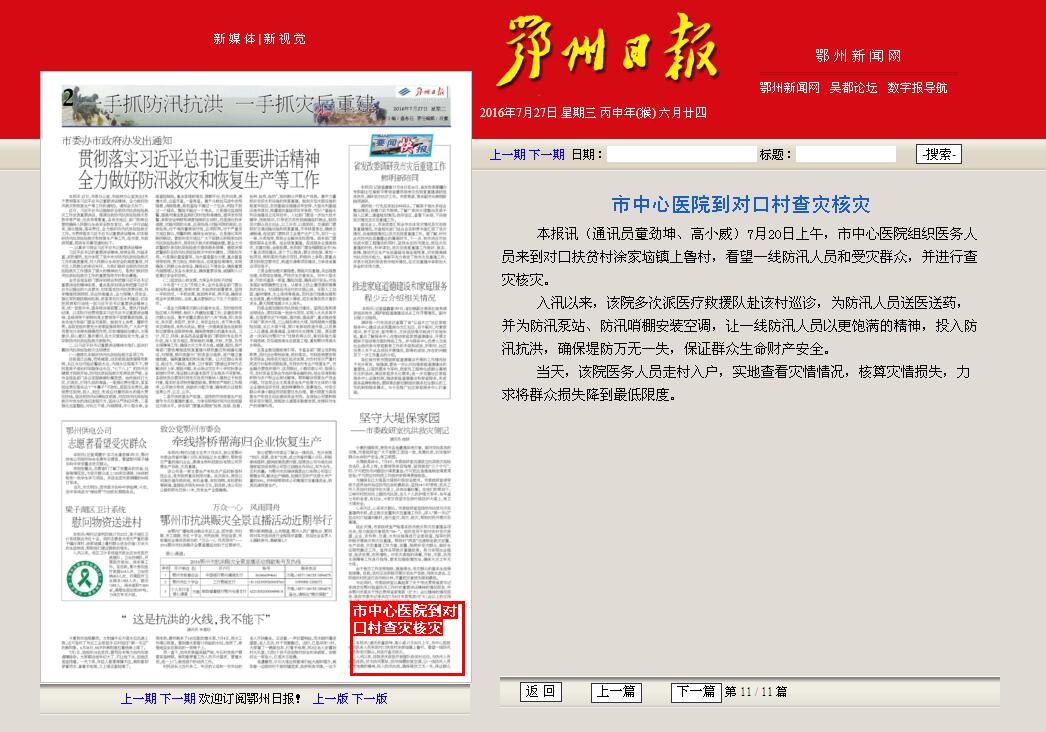The height and width of the screenshot is (732, 1046).
Task: Click the green ribbon emblem in the newspaper page
Action: click(x=84, y=578)
